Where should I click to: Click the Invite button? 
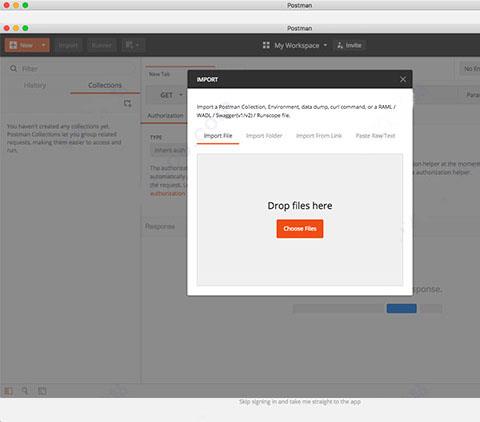click(349, 45)
